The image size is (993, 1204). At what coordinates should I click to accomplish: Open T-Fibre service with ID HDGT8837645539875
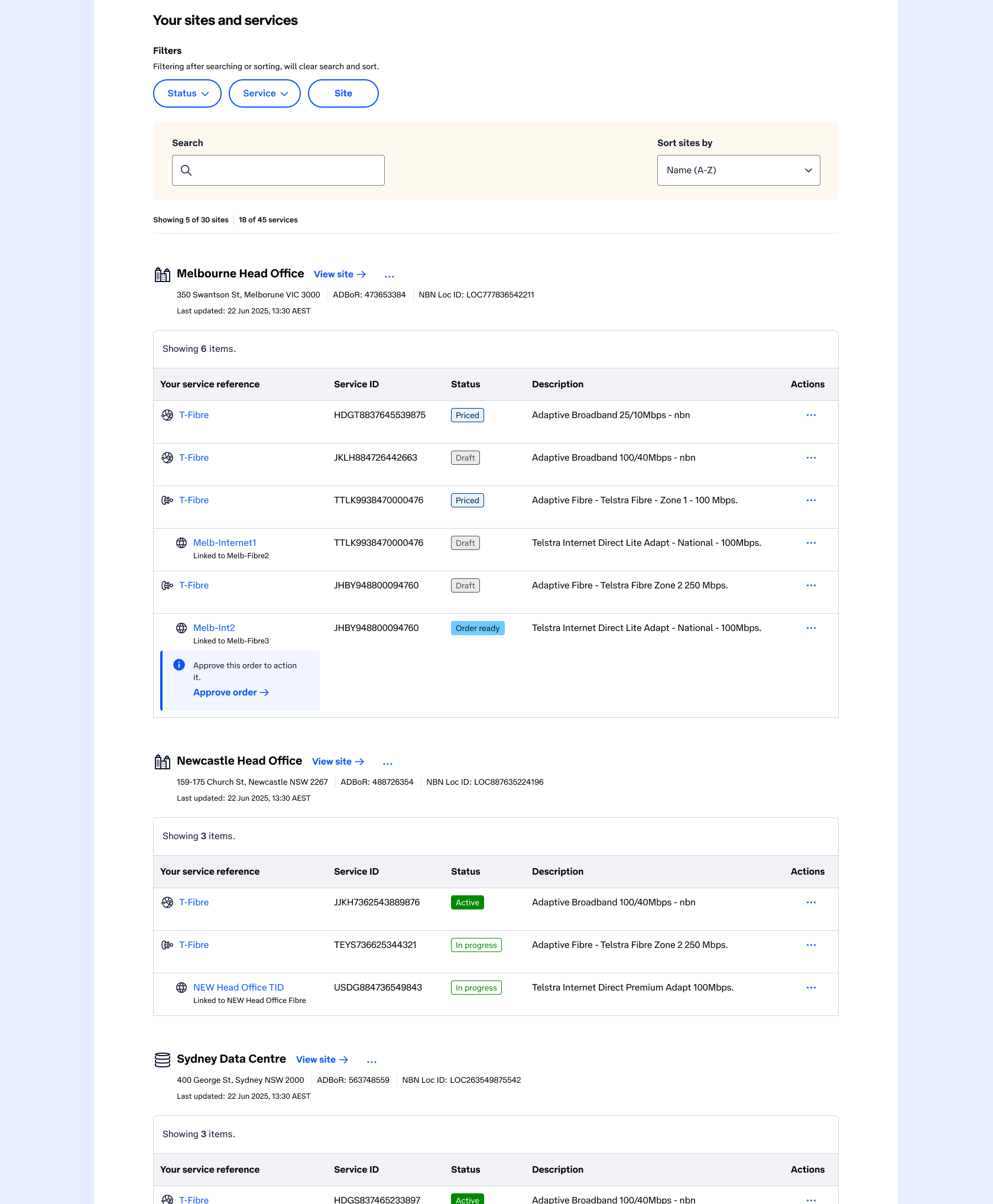point(194,415)
